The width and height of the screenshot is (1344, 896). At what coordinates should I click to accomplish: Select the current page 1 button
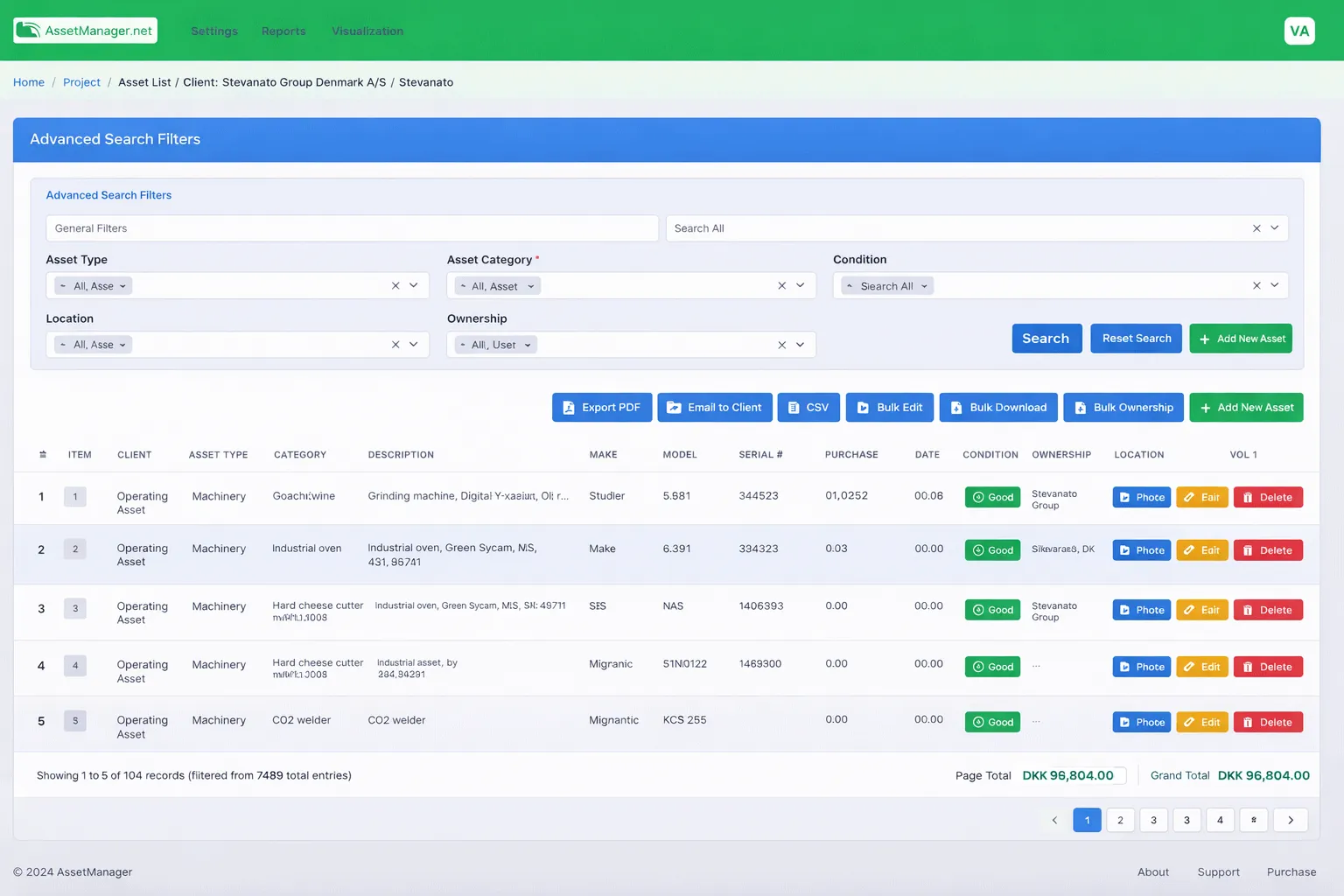pyautogui.click(x=1087, y=820)
